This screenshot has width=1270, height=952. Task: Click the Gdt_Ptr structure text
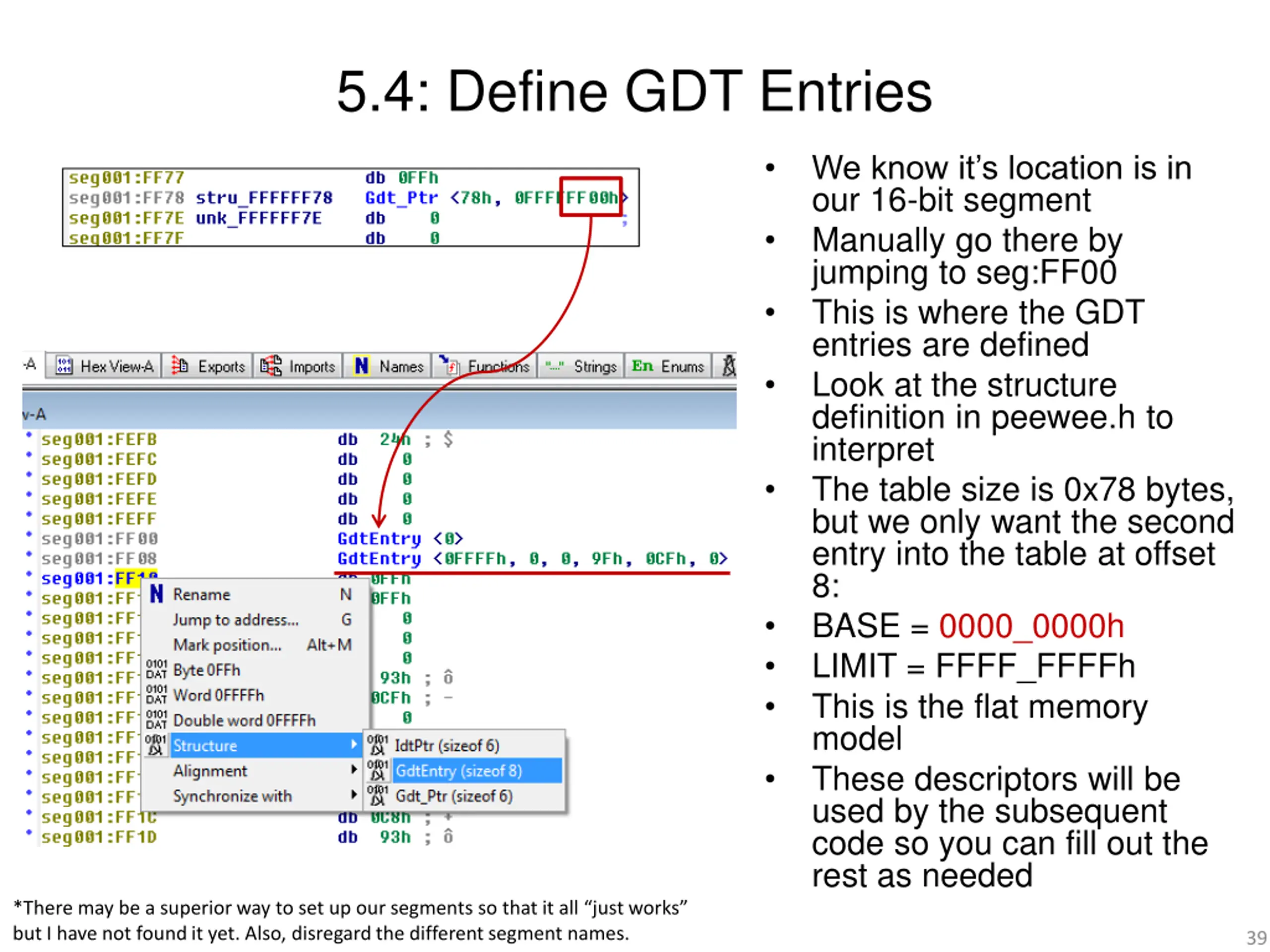coord(401,198)
